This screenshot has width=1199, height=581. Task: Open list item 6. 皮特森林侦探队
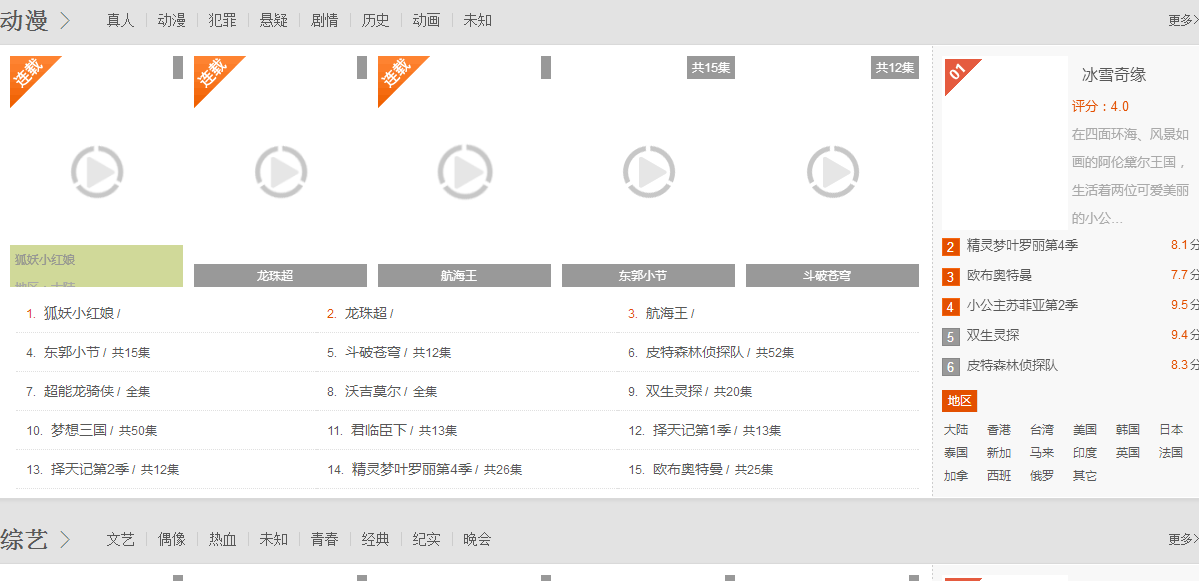(695, 352)
